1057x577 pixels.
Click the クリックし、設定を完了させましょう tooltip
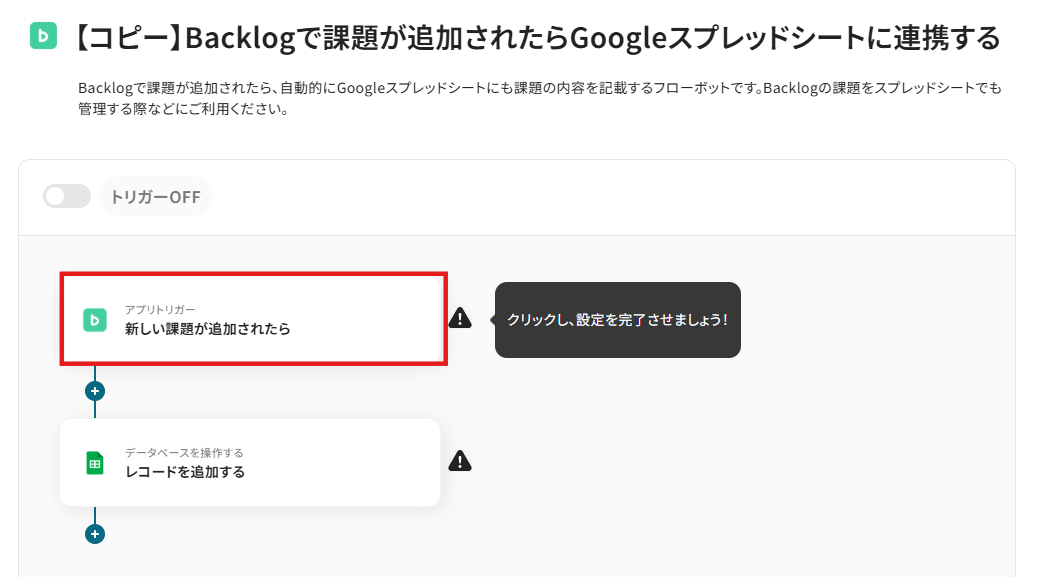[x=617, y=320]
